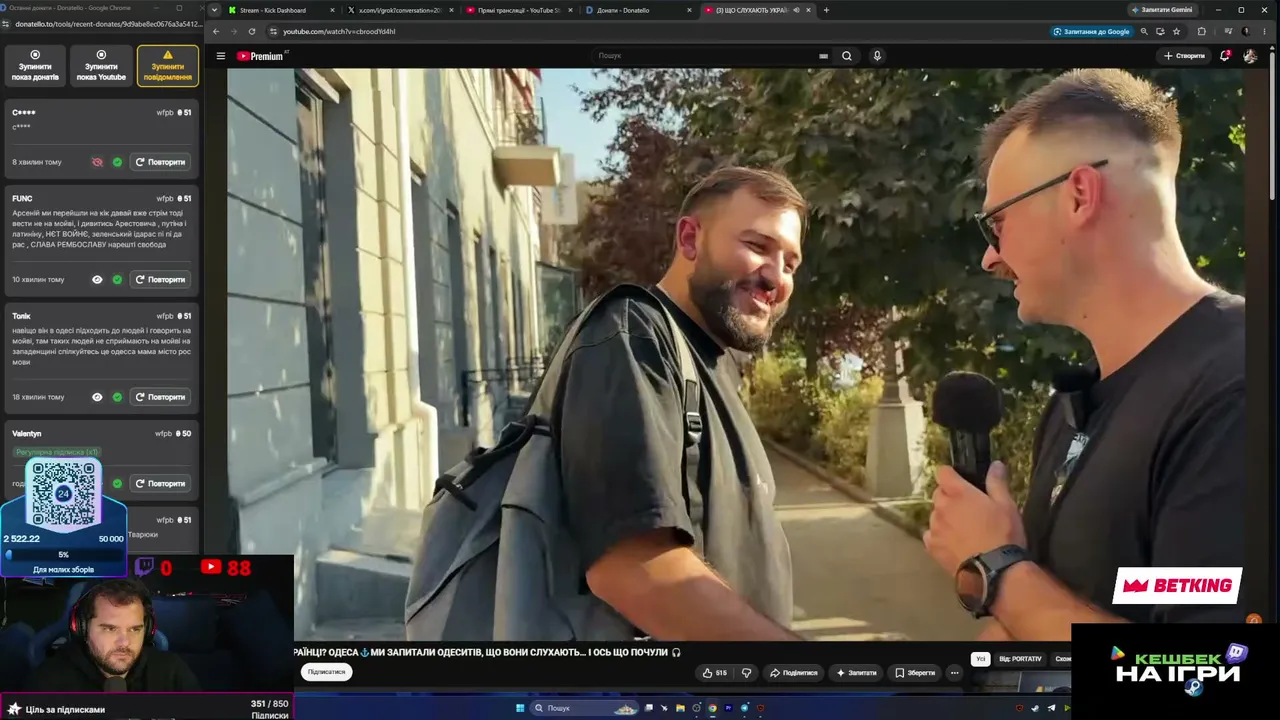Subscribe to the channel
Image resolution: width=1280 pixels, height=720 pixels.
click(326, 672)
